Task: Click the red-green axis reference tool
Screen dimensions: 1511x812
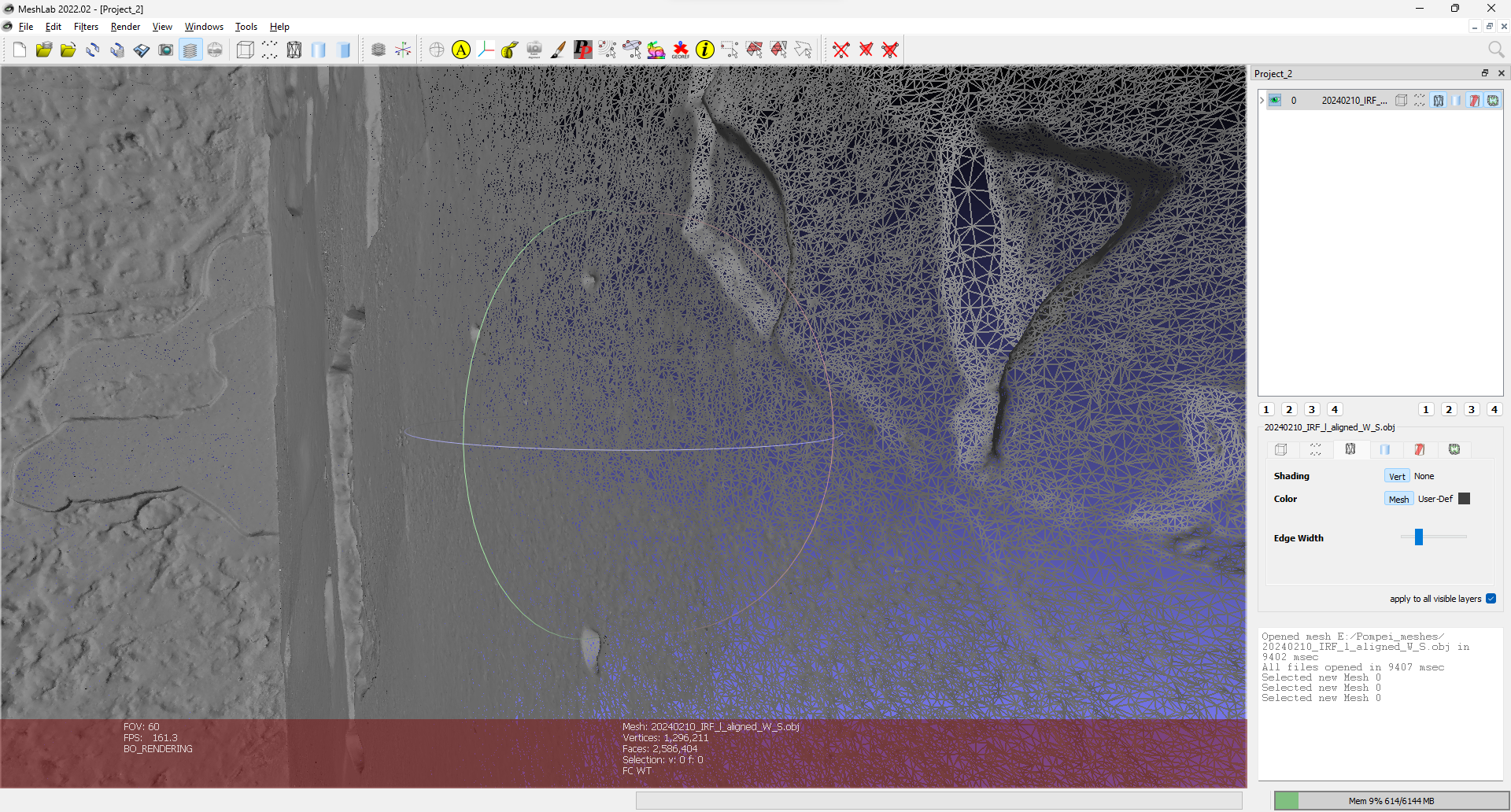Action: [x=486, y=50]
